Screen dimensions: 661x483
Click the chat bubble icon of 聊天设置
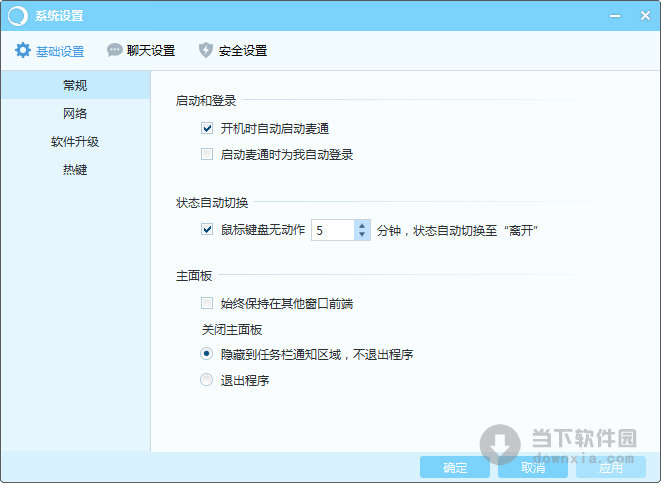pos(114,50)
